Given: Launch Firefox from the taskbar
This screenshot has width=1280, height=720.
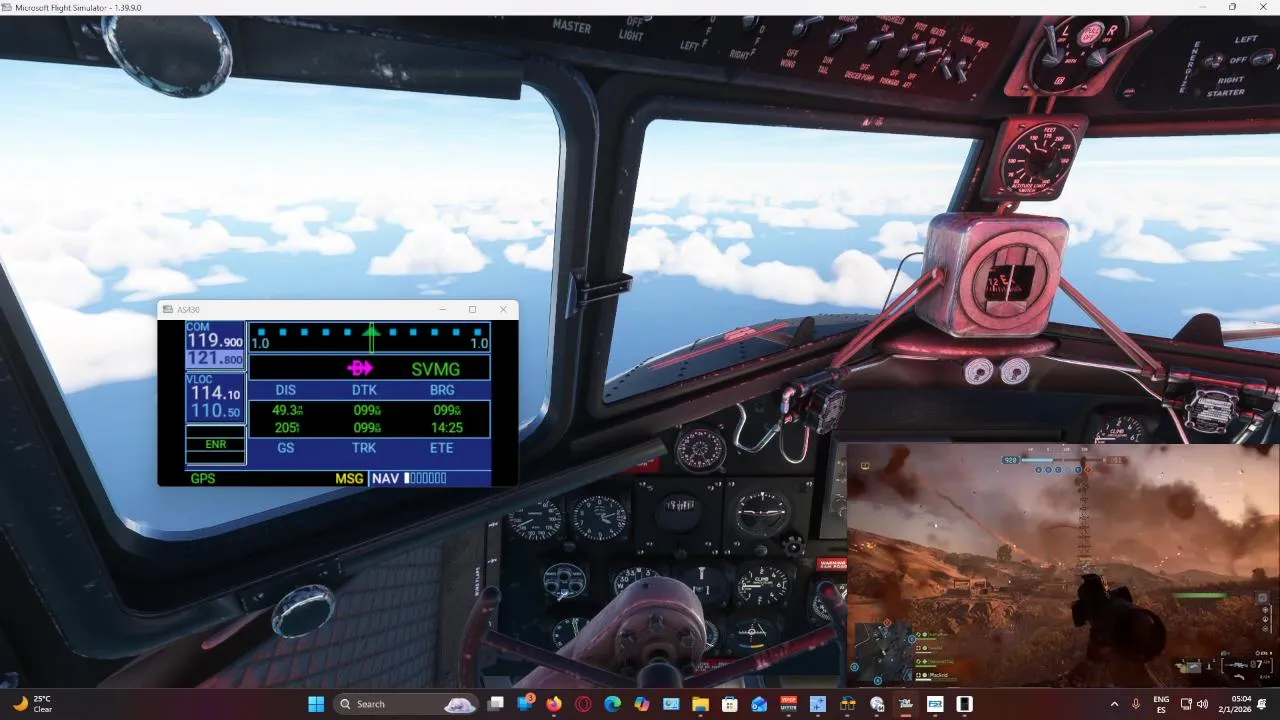Looking at the screenshot, I should 554,704.
